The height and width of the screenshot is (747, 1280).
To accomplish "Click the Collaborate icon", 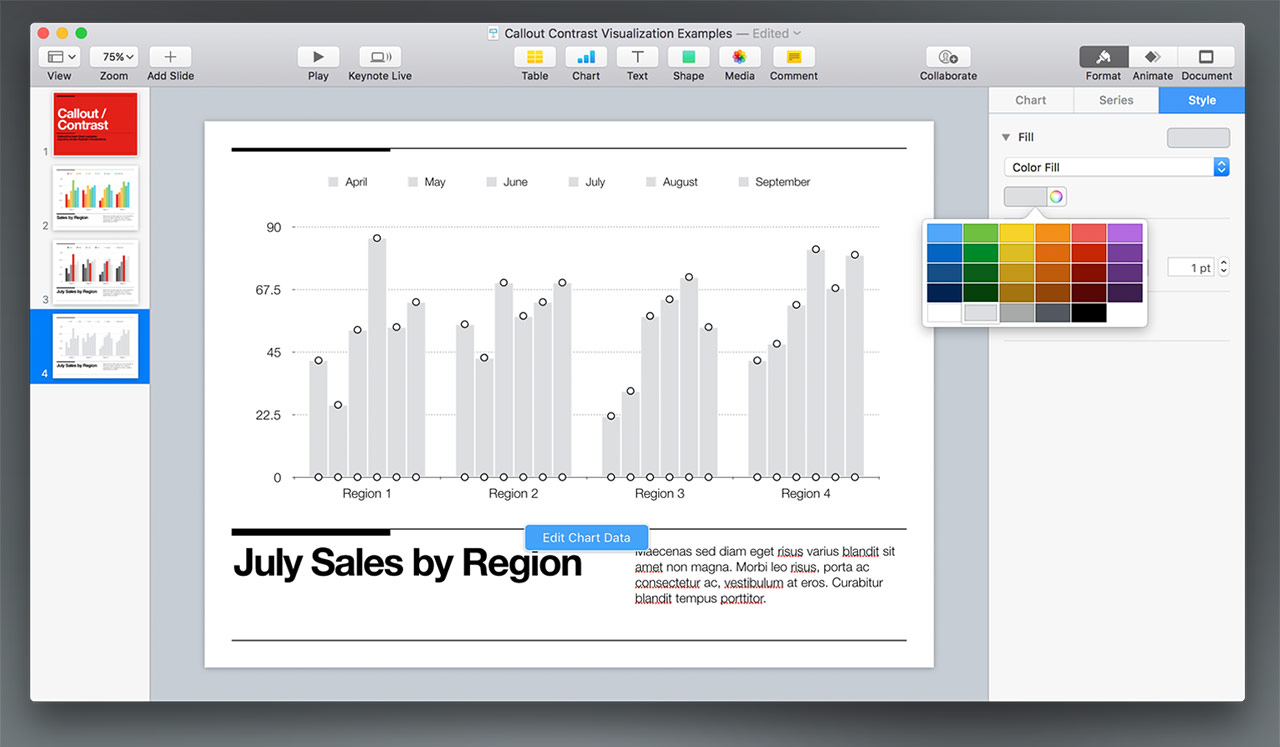I will click(x=948, y=58).
